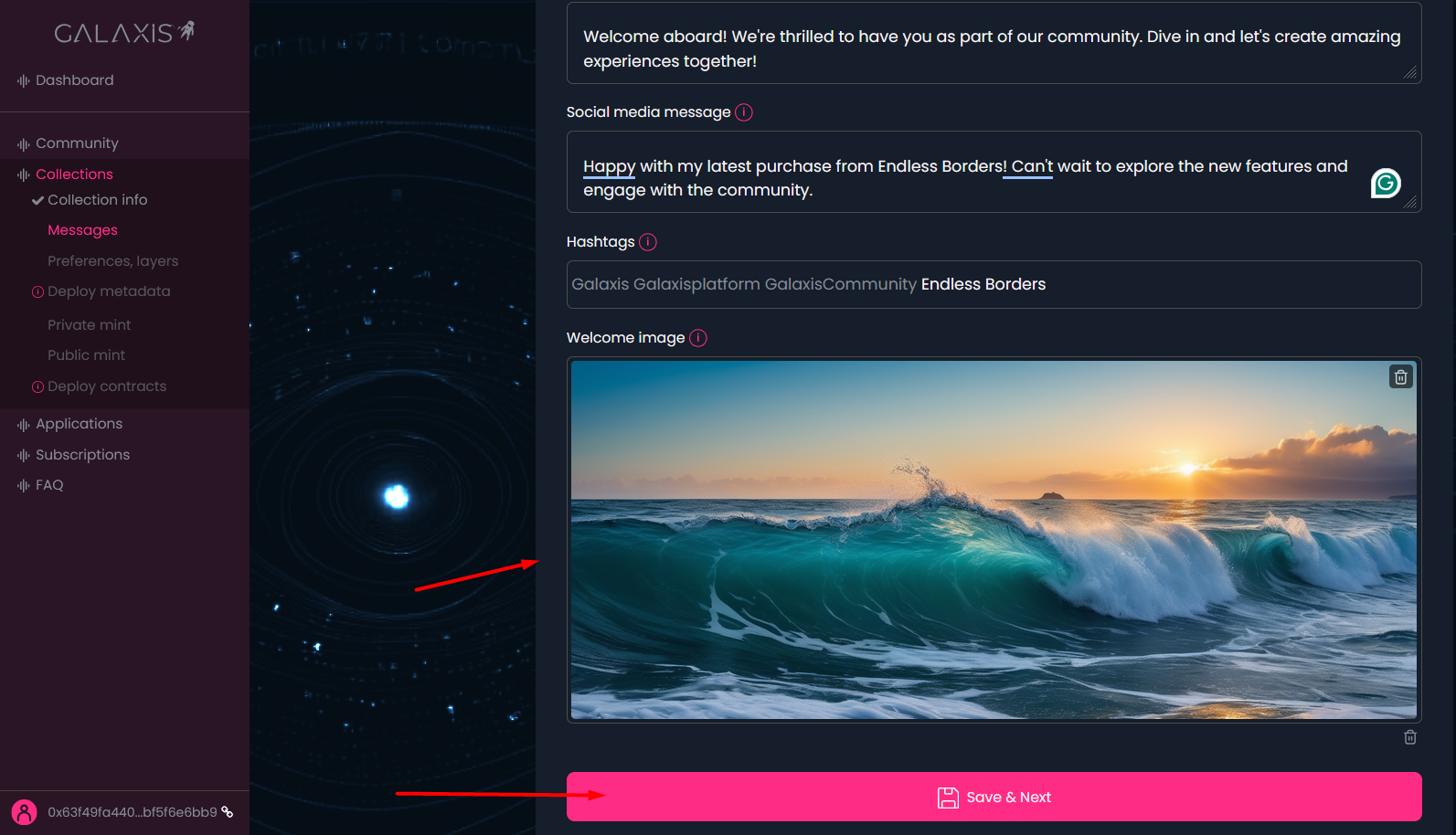
Task: Open the Grammarly icon in message box
Action: pos(1386,184)
